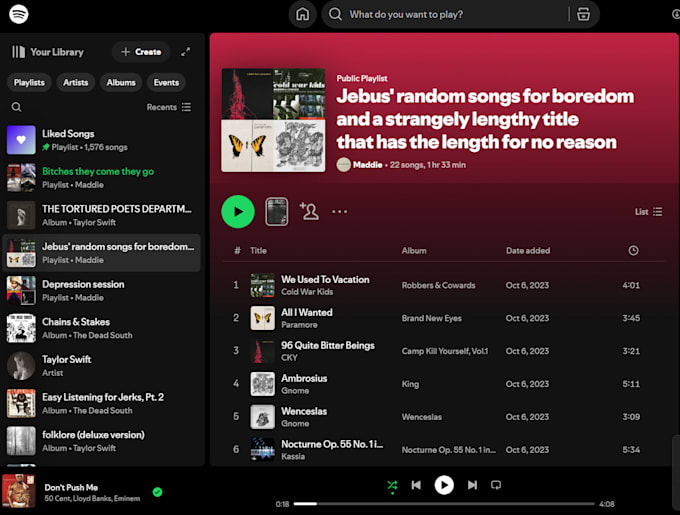This screenshot has height=515, width=680.
Task: Open THE TORTURED POETS DEPARTMENT album
Action: pos(102,215)
